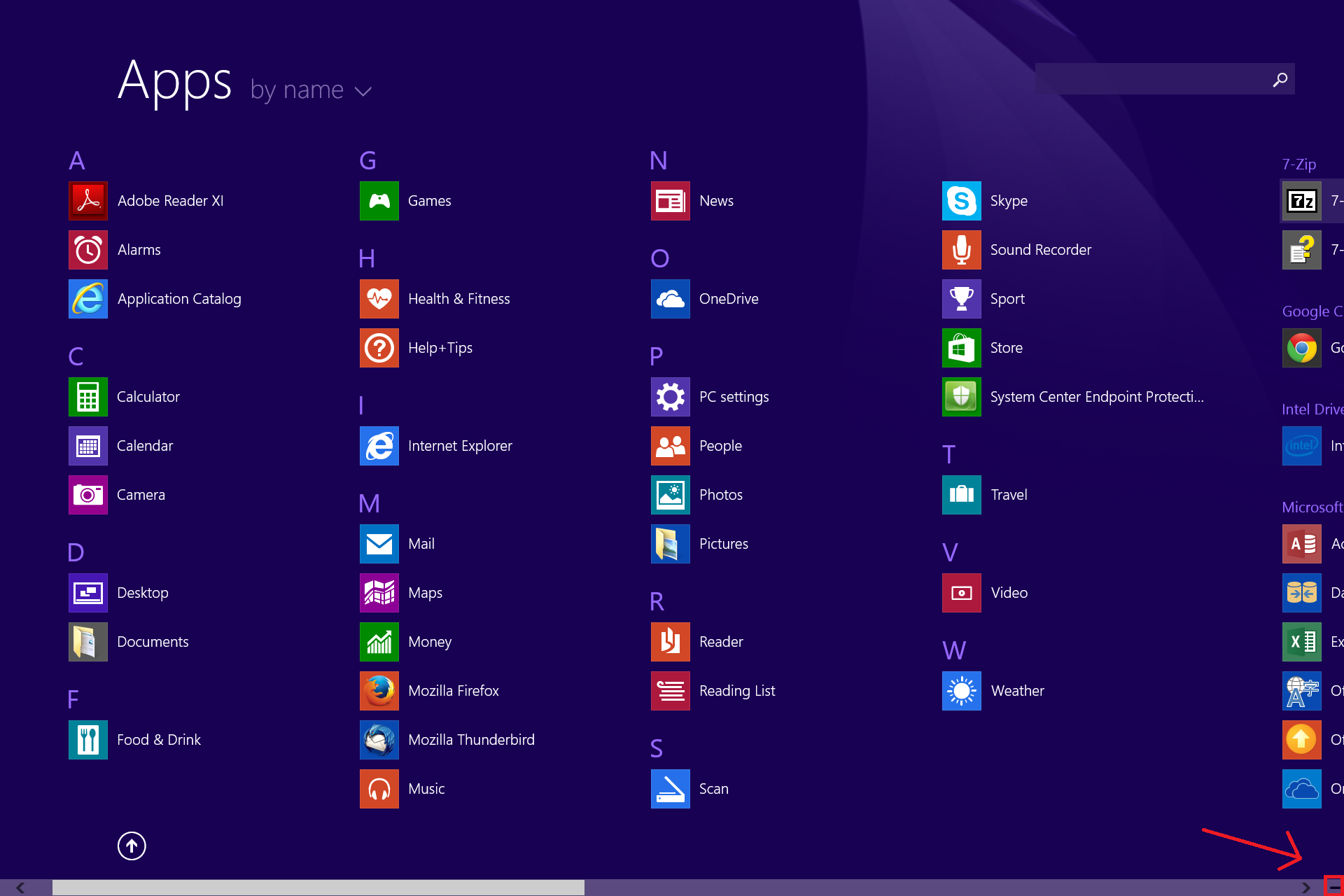The image size is (1344, 896).
Task: Click the search magnifier button
Action: point(1280,79)
